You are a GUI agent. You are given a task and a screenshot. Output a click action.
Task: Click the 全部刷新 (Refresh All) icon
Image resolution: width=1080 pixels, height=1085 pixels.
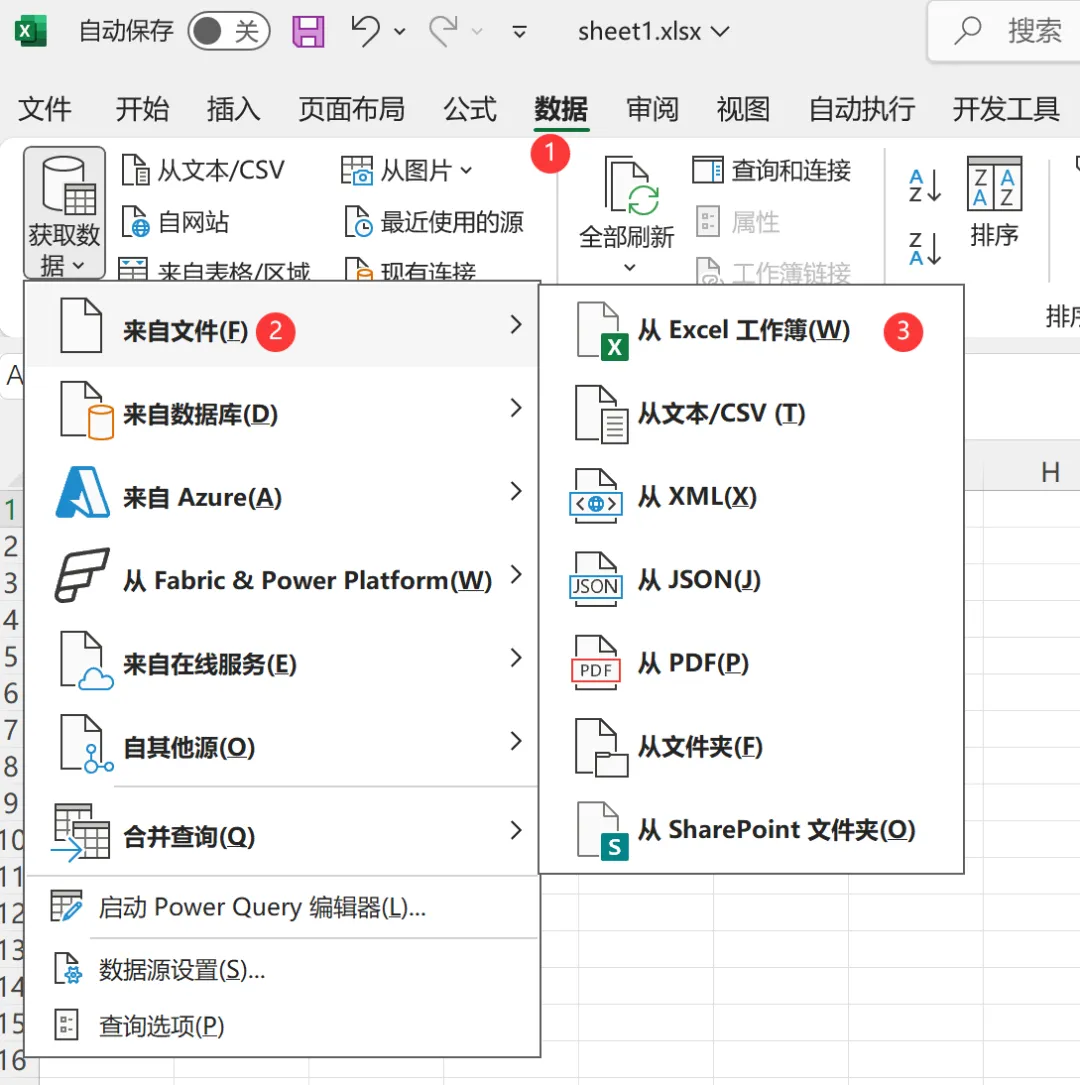click(x=631, y=185)
